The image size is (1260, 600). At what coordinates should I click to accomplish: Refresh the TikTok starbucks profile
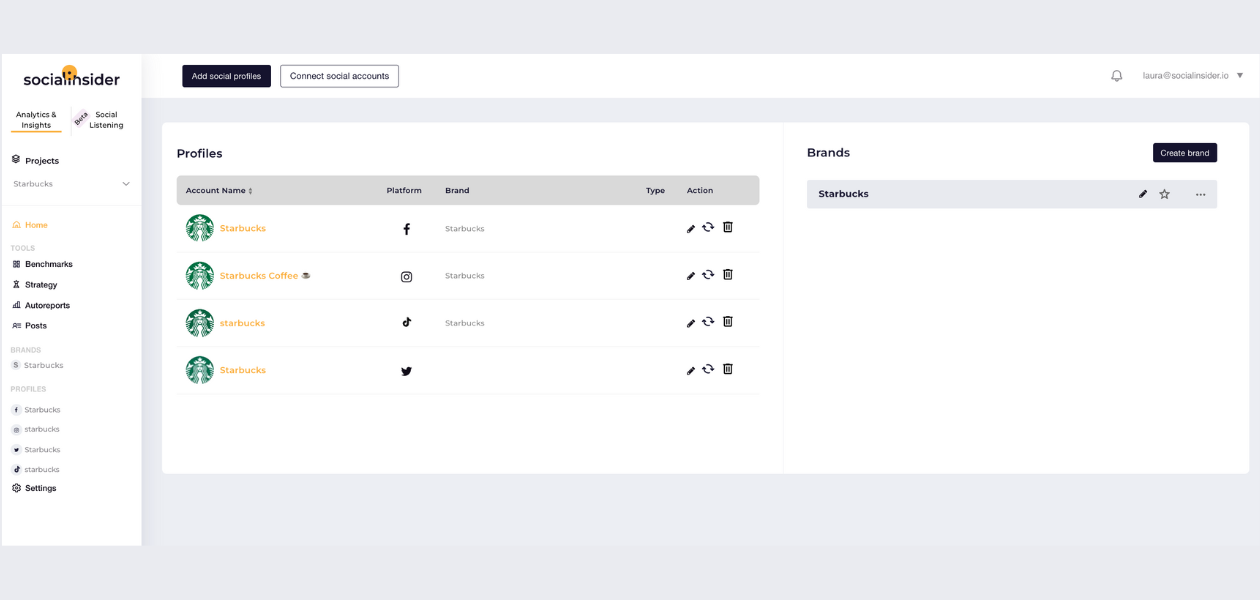click(708, 321)
